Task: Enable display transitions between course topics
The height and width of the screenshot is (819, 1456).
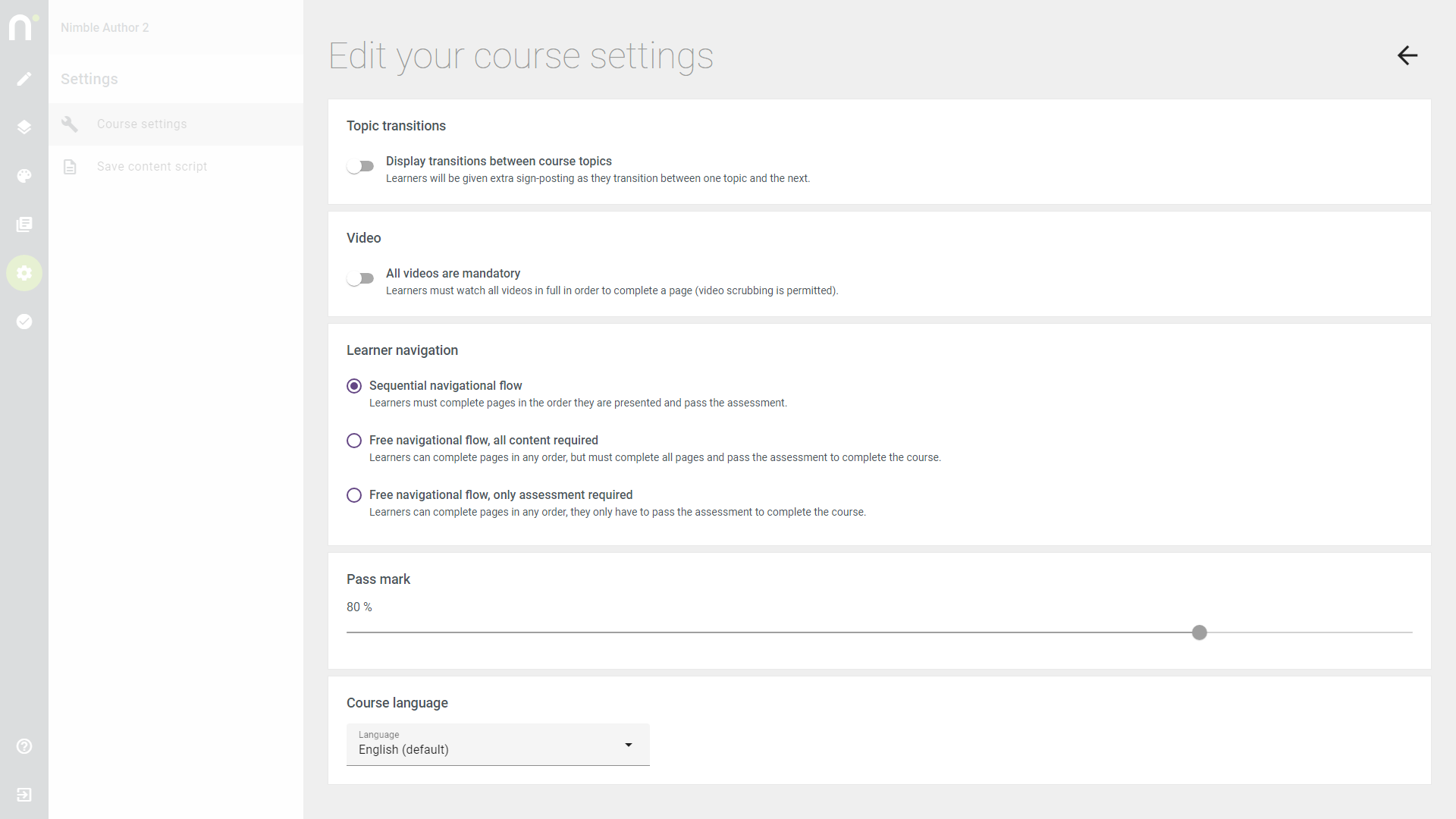Action: (x=360, y=166)
